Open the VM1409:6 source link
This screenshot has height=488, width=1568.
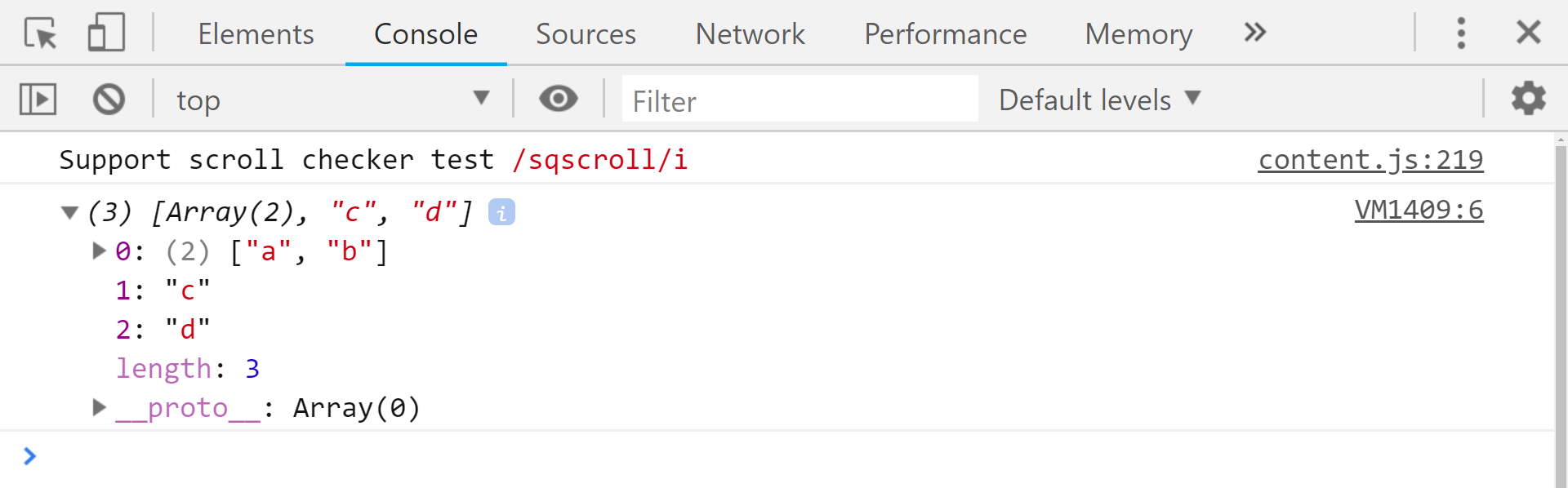point(1419,211)
